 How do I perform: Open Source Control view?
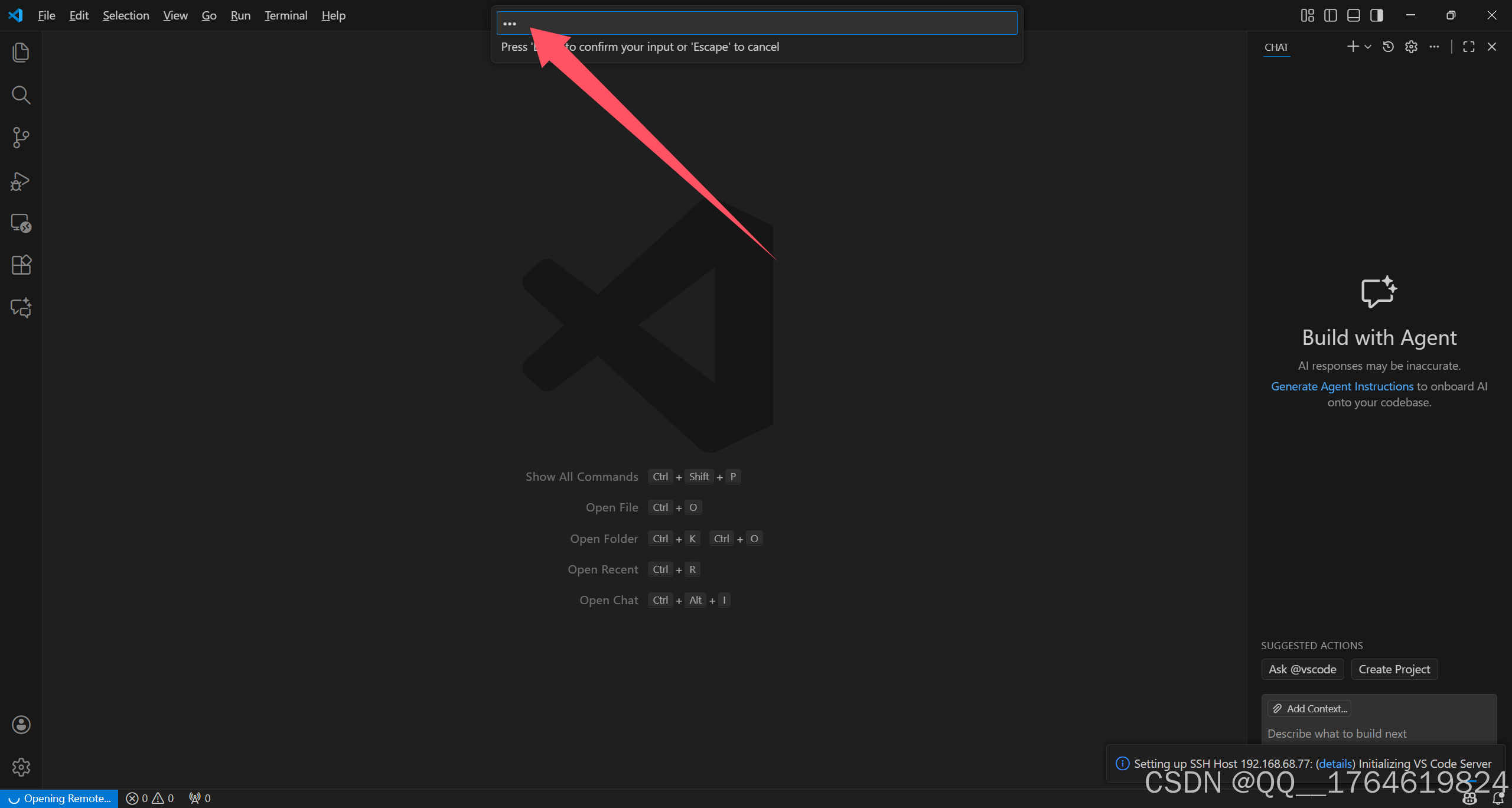tap(21, 138)
